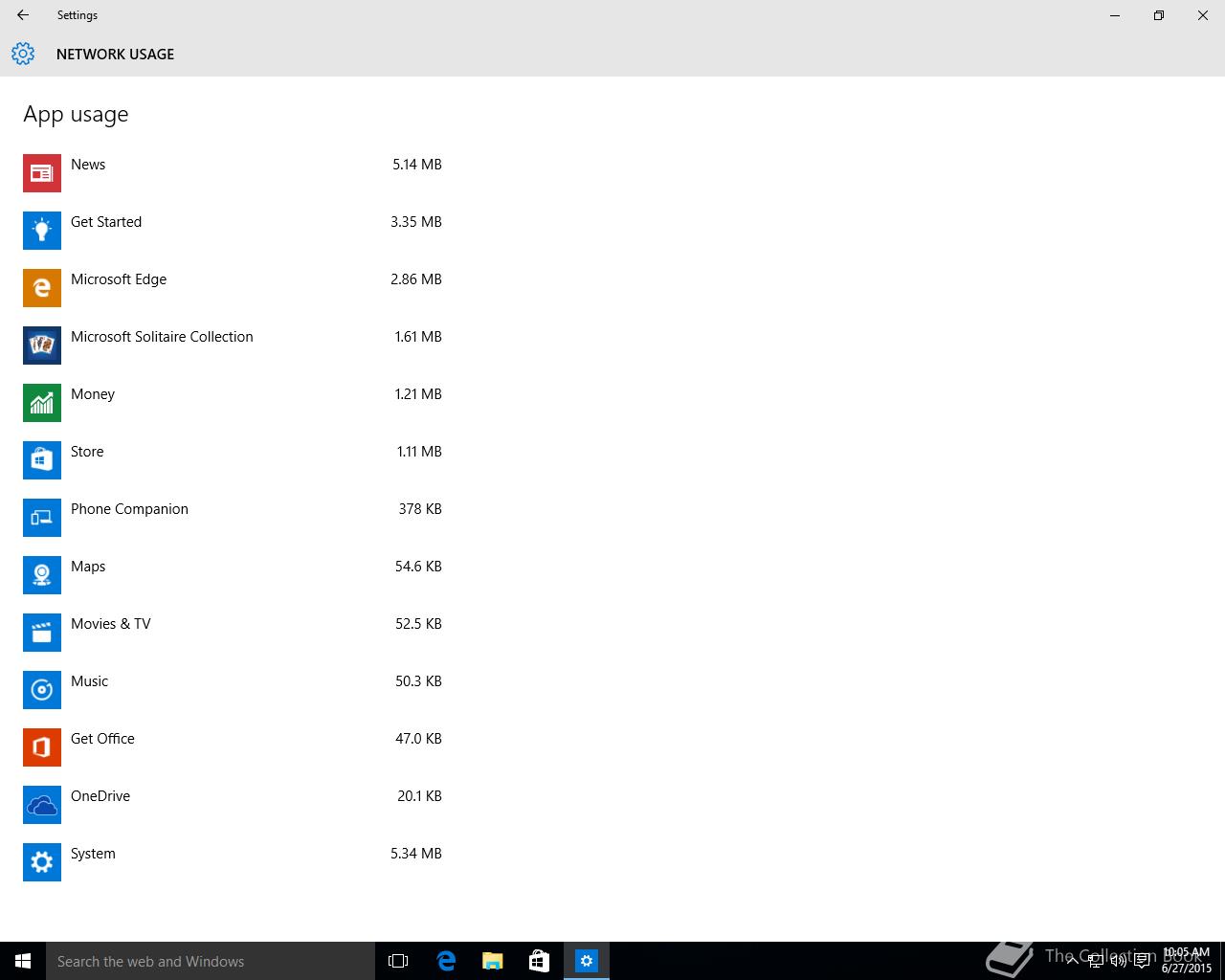The height and width of the screenshot is (980, 1225).
Task: Click the System label
Action: (x=93, y=854)
